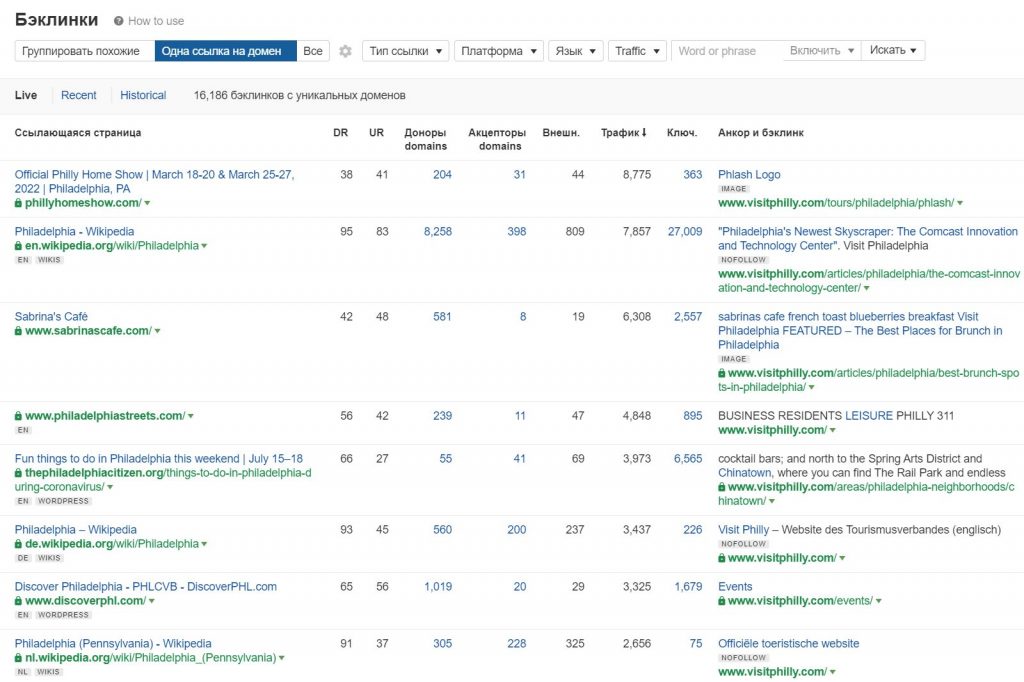Image resolution: width=1024 pixels, height=682 pixels.
Task: Expand the www.sabrinascafe.com URL menu arrow
Action: (157, 331)
